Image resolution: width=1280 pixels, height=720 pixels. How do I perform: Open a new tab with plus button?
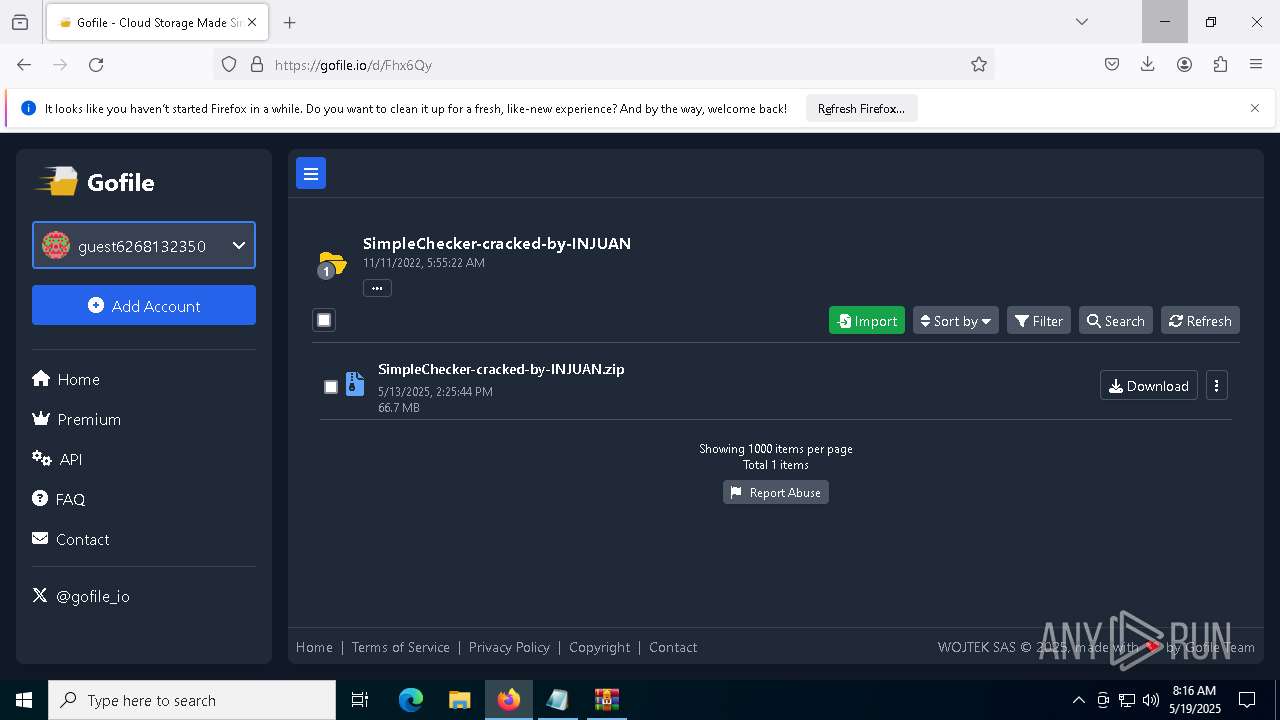[289, 22]
